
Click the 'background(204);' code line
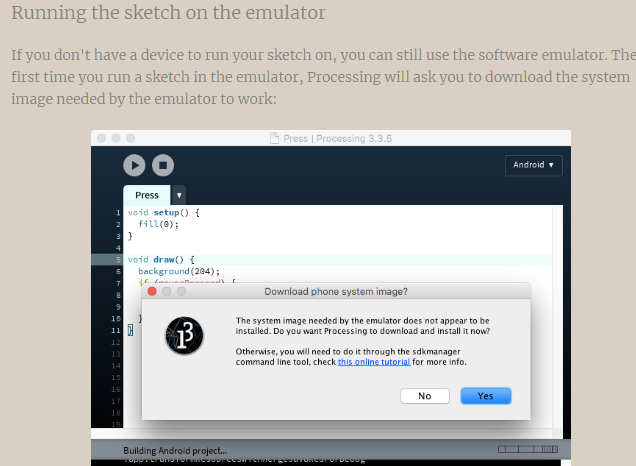click(179, 271)
